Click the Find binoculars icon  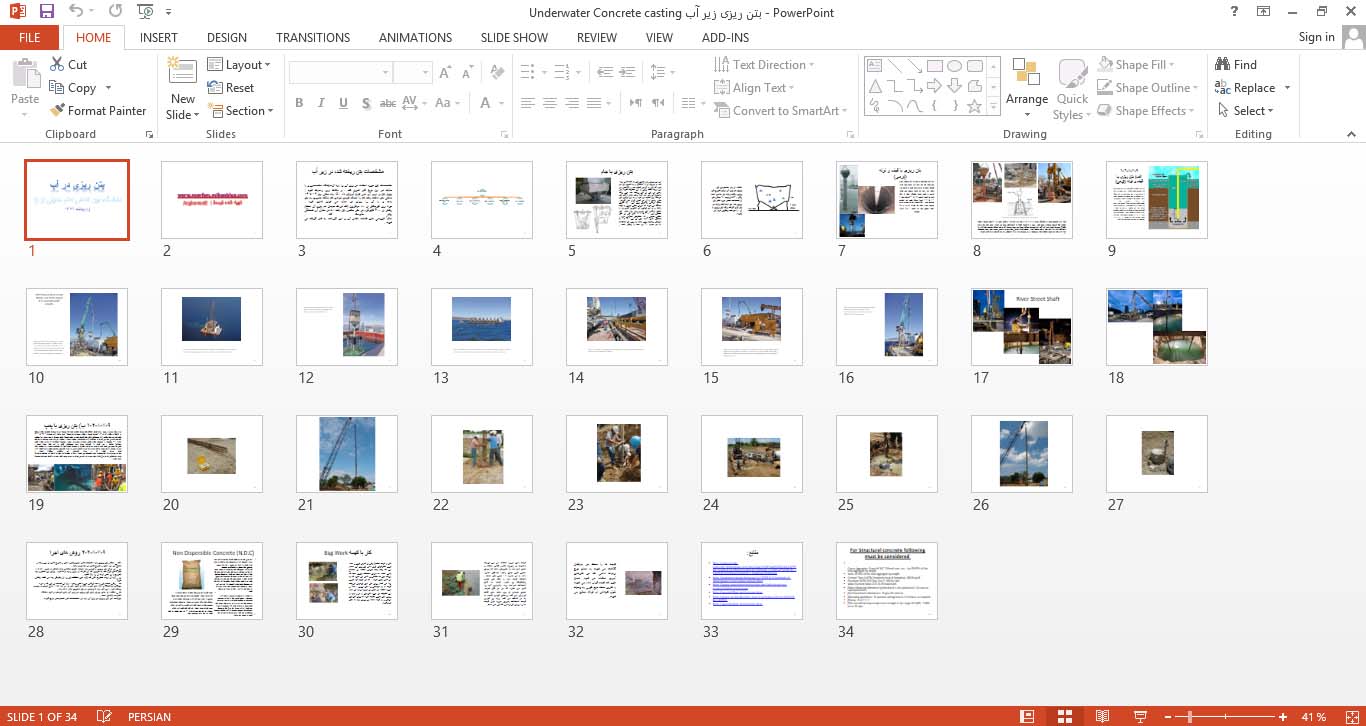click(x=1223, y=64)
